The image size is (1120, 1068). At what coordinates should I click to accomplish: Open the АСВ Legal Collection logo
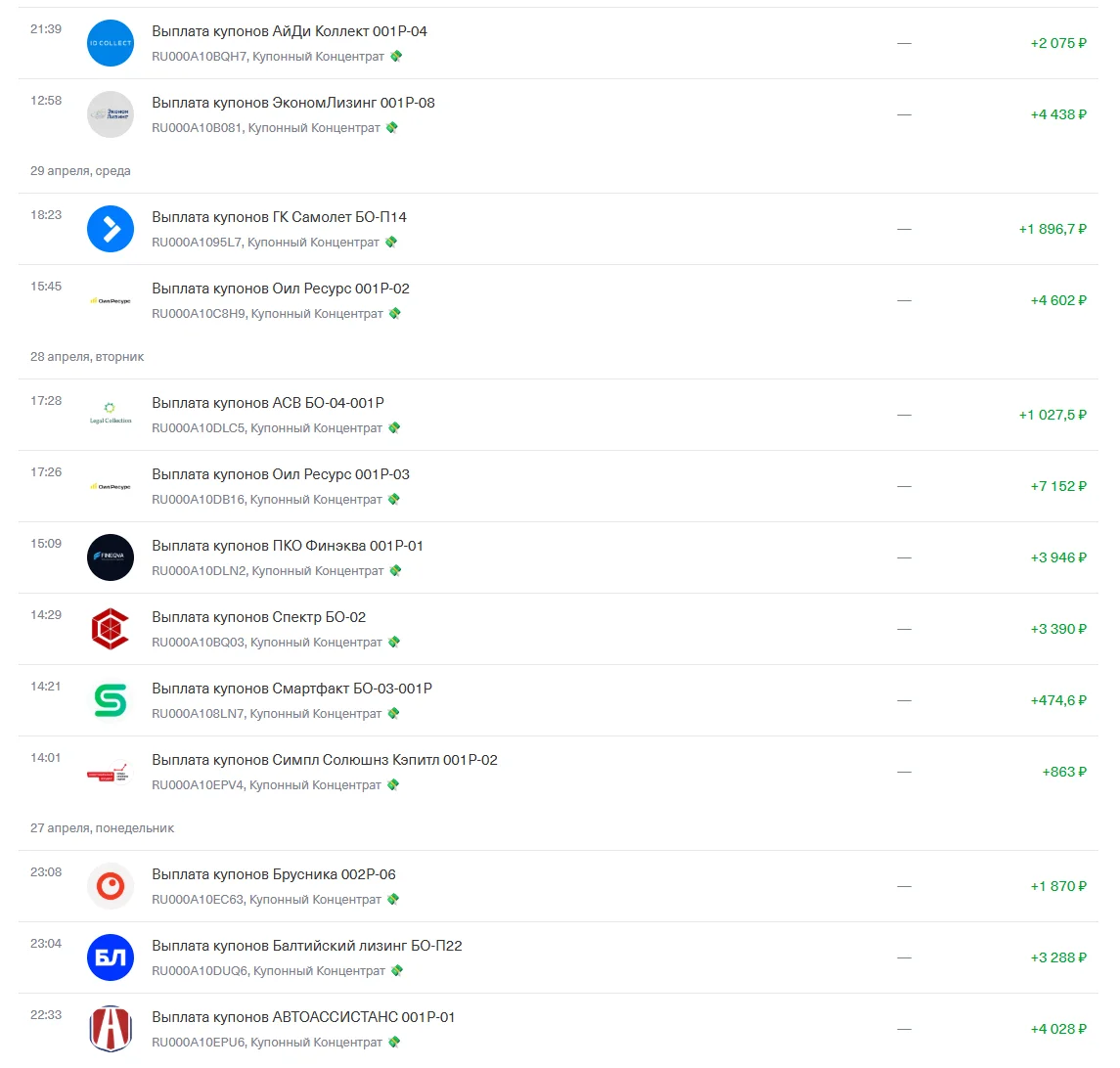110,414
